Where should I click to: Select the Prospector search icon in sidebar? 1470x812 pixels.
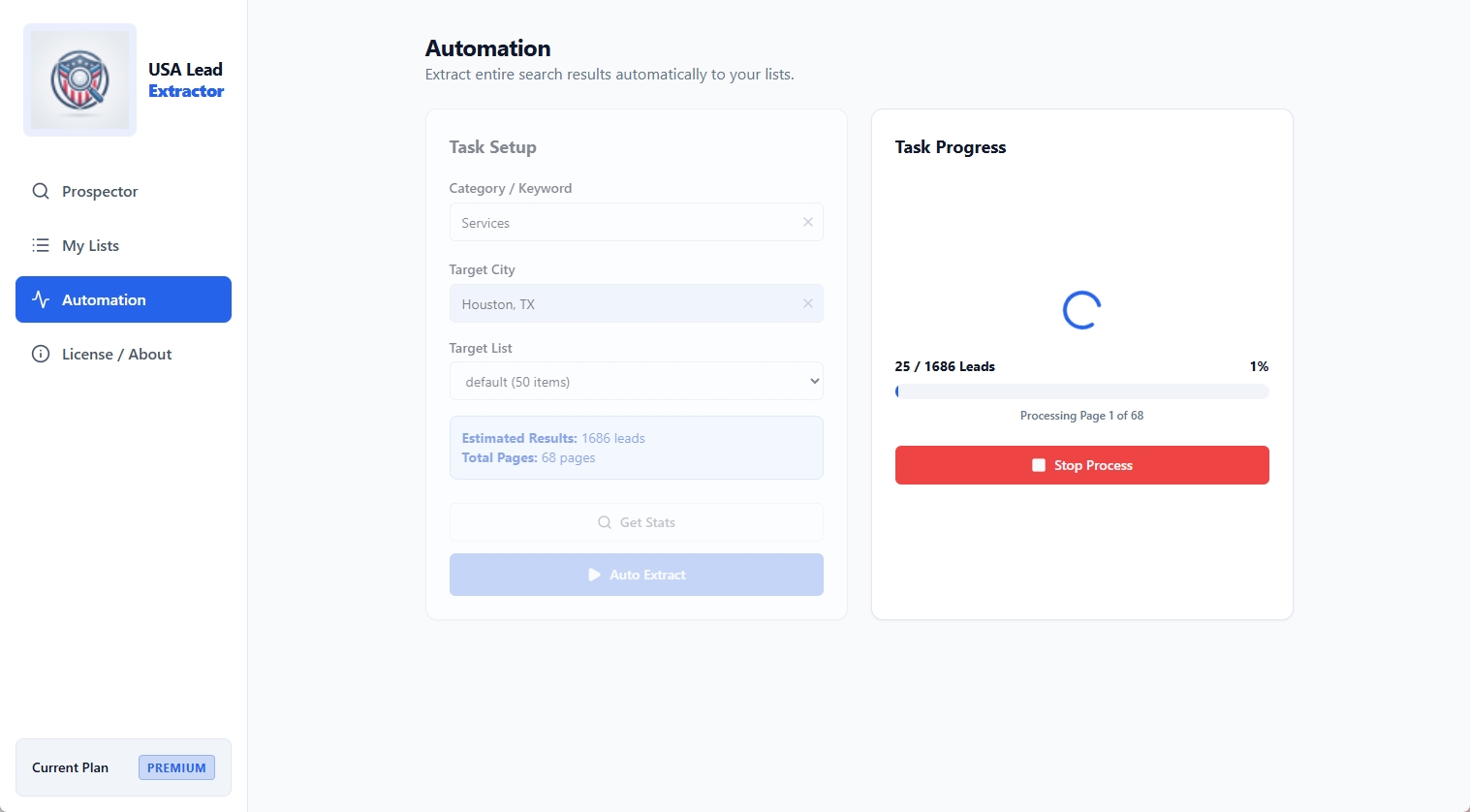[41, 191]
